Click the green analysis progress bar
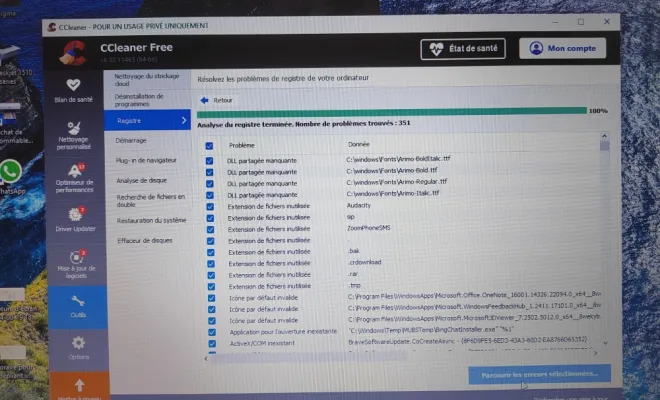Image resolution: width=660 pixels, height=400 pixels. 391,112
